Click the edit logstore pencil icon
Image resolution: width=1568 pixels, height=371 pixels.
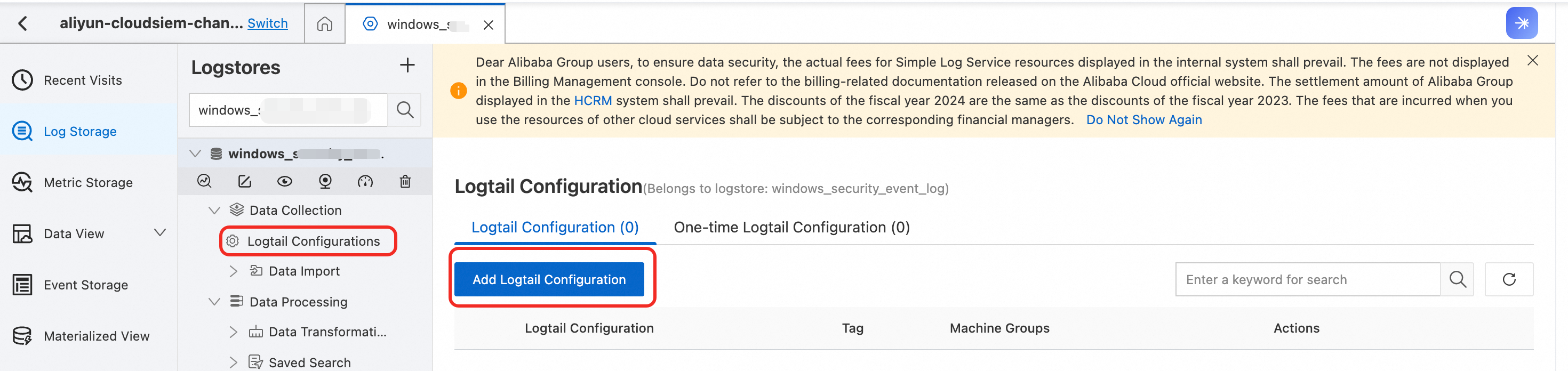(245, 181)
